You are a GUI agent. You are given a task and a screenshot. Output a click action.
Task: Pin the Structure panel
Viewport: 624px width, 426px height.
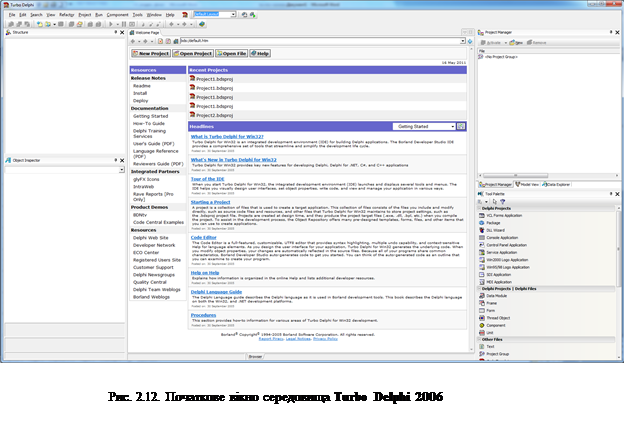pos(115,32)
